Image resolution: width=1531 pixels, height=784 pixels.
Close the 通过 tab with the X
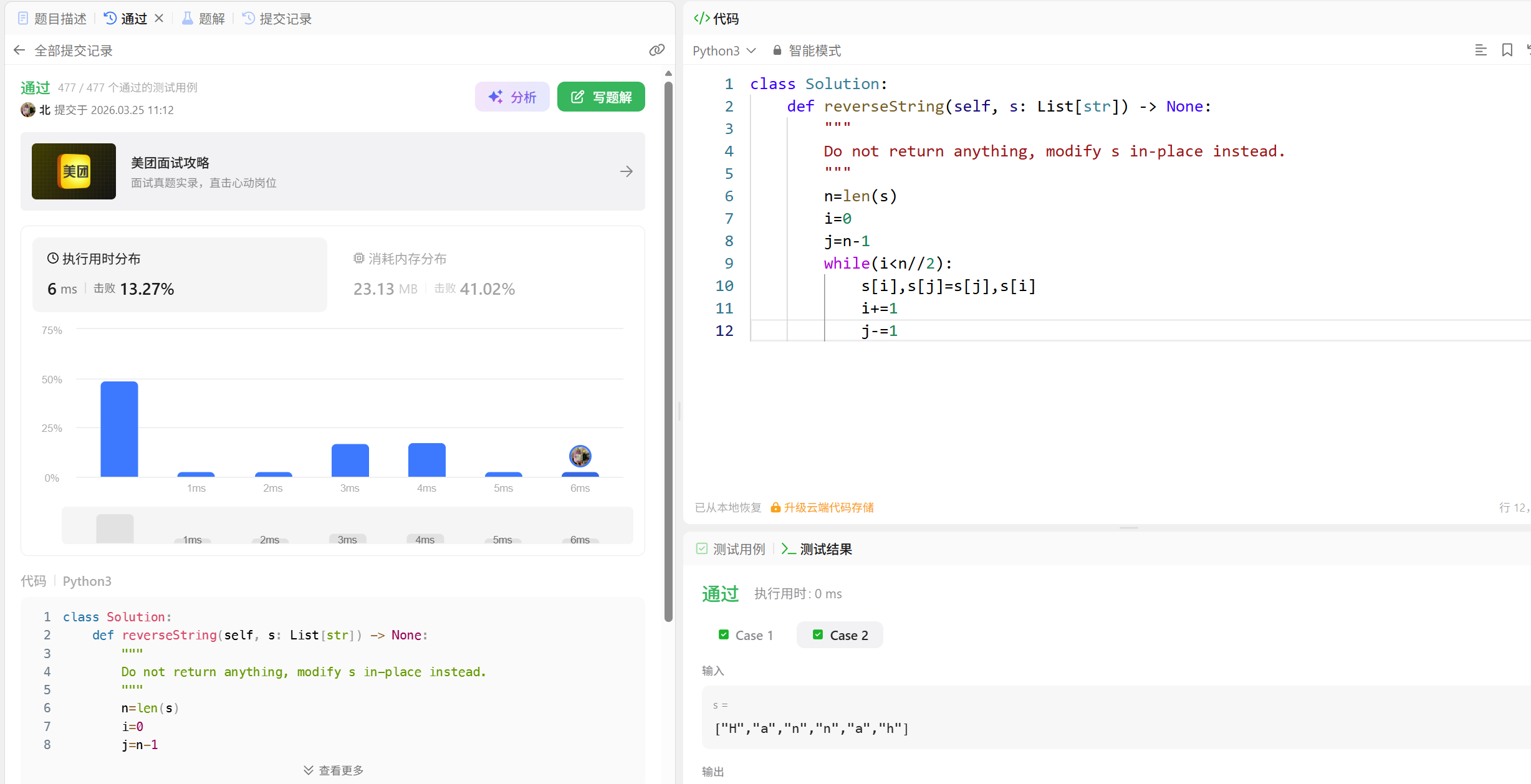pyautogui.click(x=159, y=19)
